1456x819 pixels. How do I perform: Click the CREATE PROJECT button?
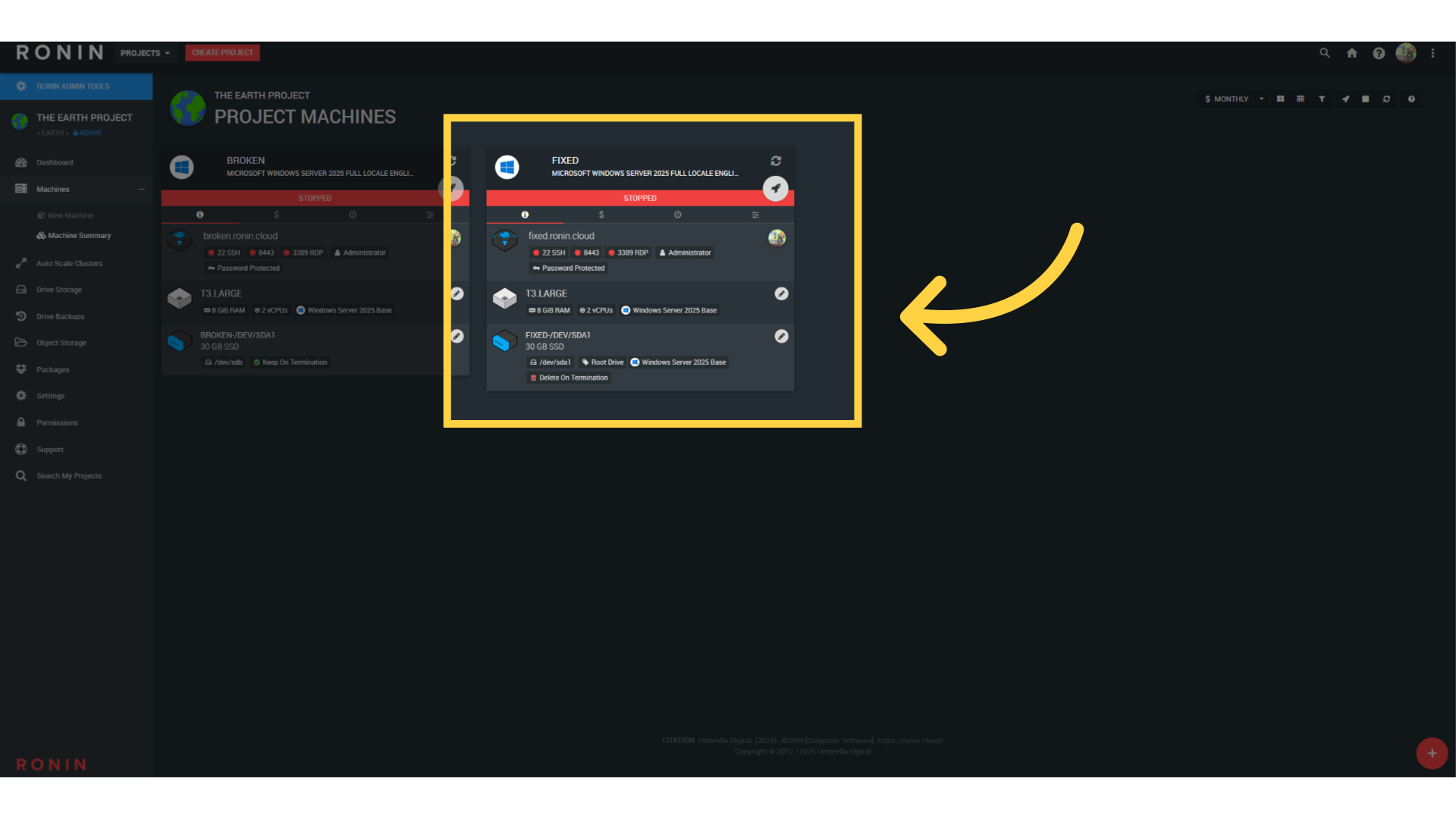[x=222, y=52]
